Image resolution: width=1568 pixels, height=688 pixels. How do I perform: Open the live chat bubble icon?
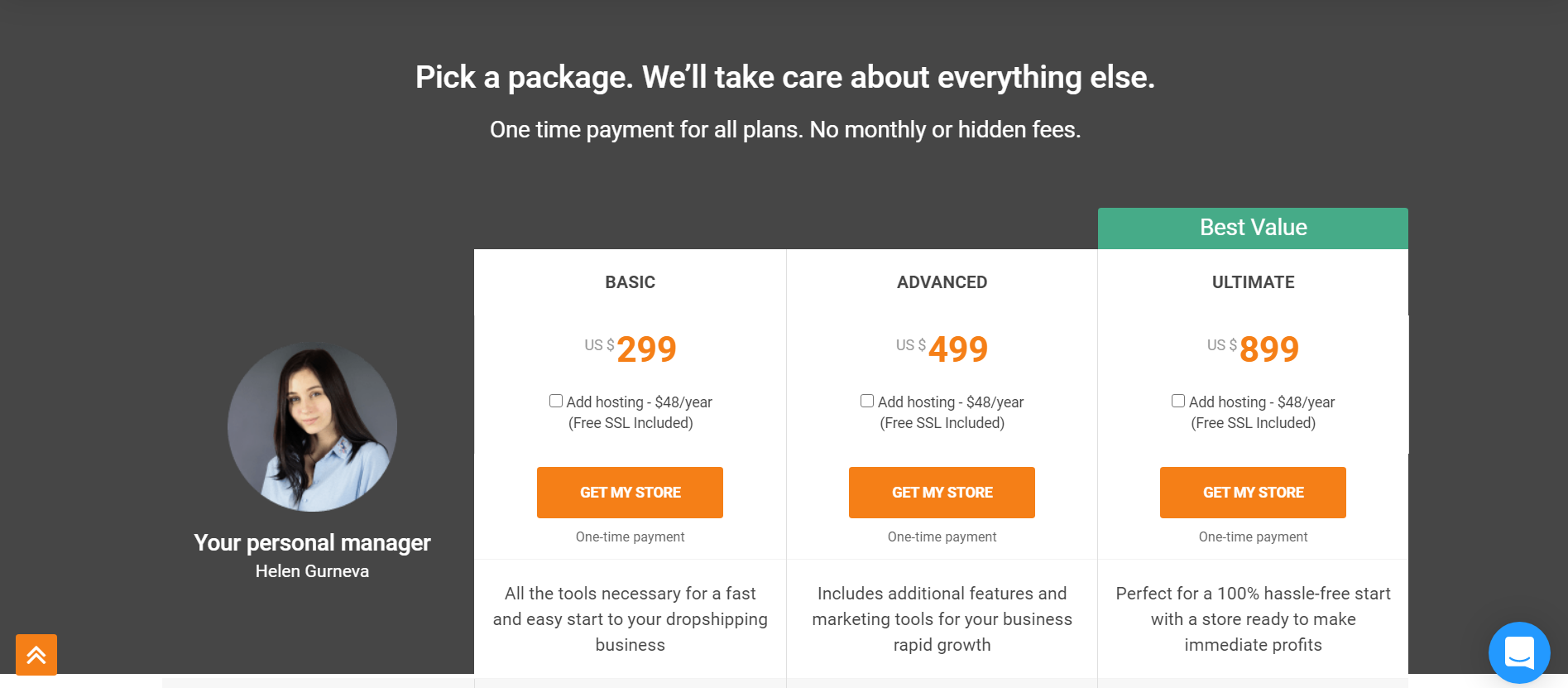(x=1519, y=652)
